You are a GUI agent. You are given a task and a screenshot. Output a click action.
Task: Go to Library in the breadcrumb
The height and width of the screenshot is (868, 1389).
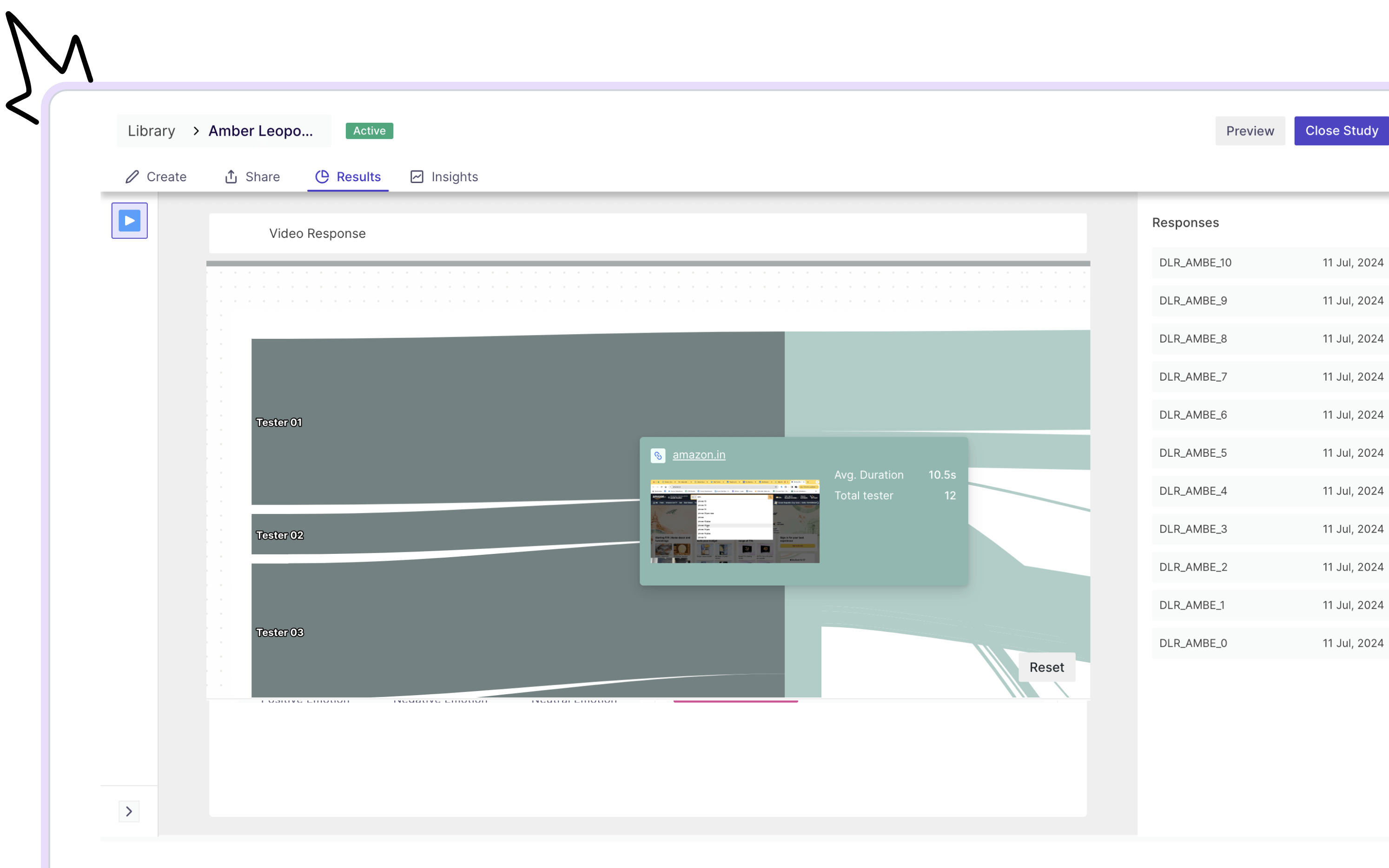(152, 131)
